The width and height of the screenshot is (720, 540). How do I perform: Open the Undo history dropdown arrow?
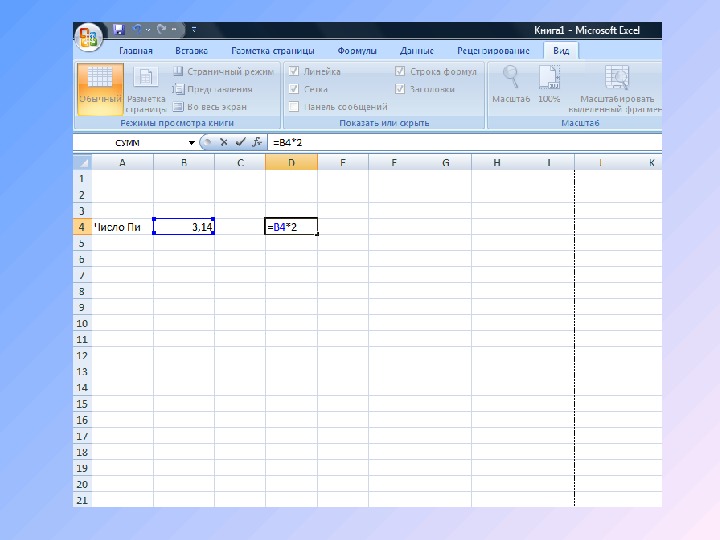[148, 30]
